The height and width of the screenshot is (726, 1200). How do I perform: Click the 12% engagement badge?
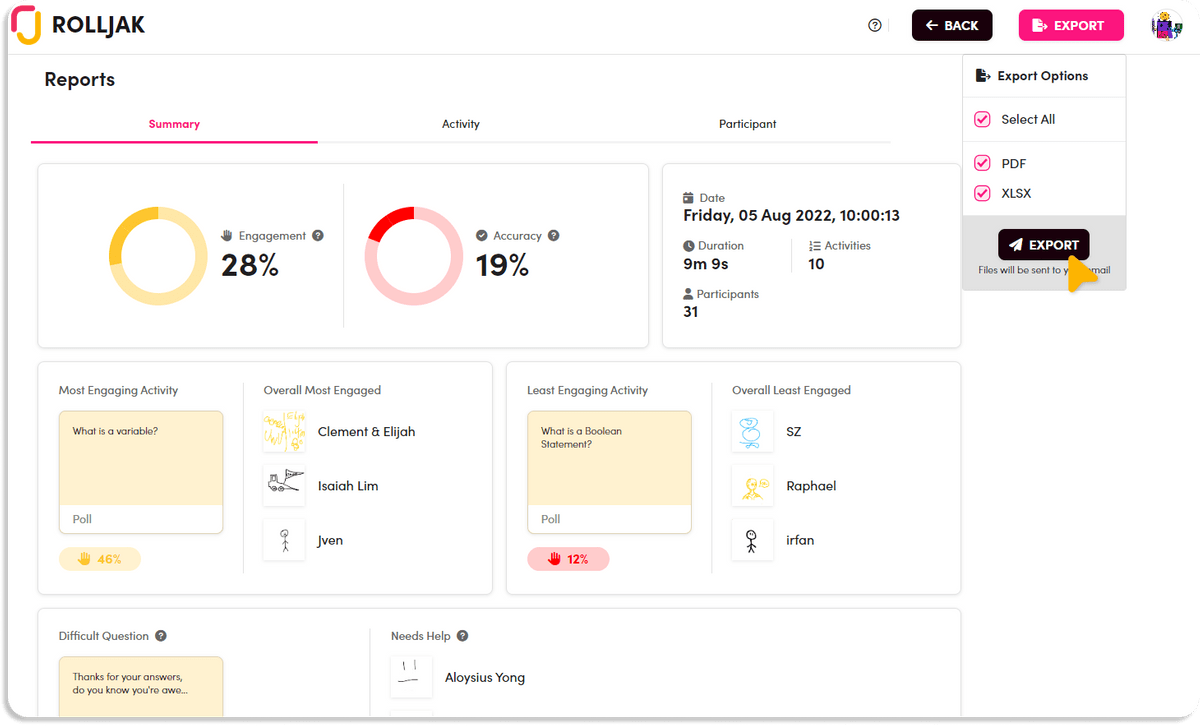click(568, 559)
